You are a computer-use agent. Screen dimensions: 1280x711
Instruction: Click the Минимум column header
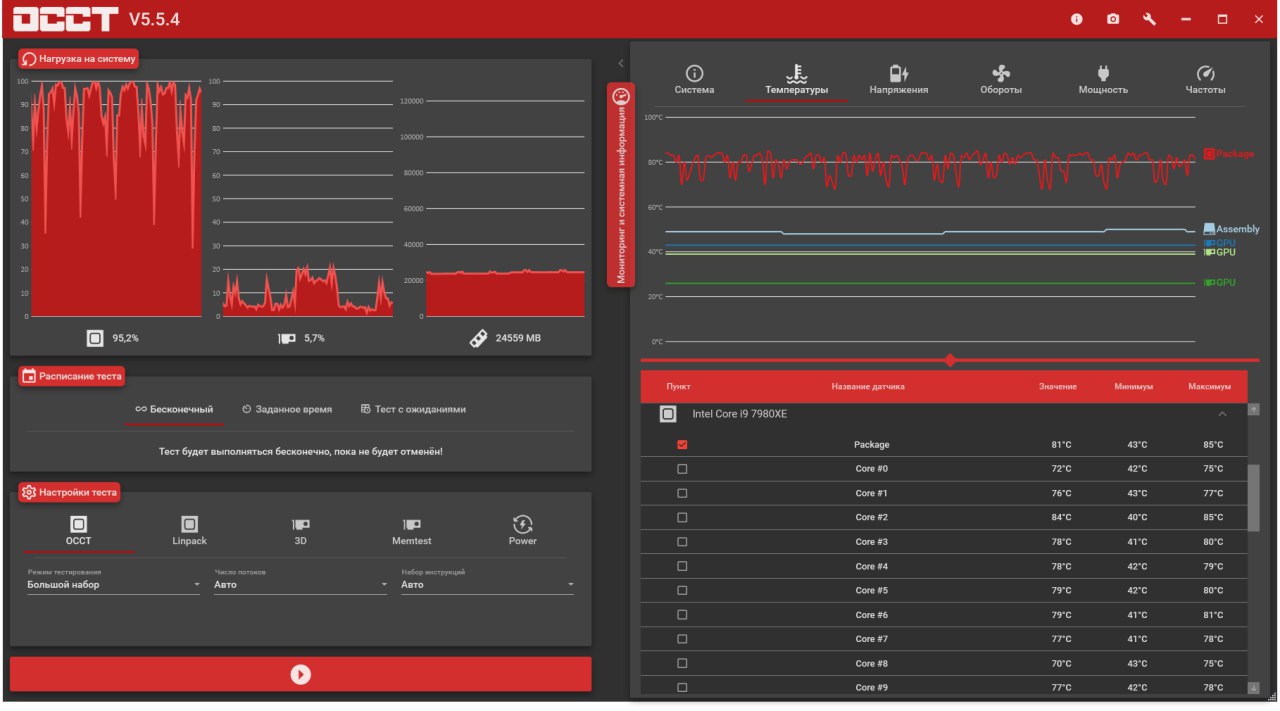pos(1134,387)
